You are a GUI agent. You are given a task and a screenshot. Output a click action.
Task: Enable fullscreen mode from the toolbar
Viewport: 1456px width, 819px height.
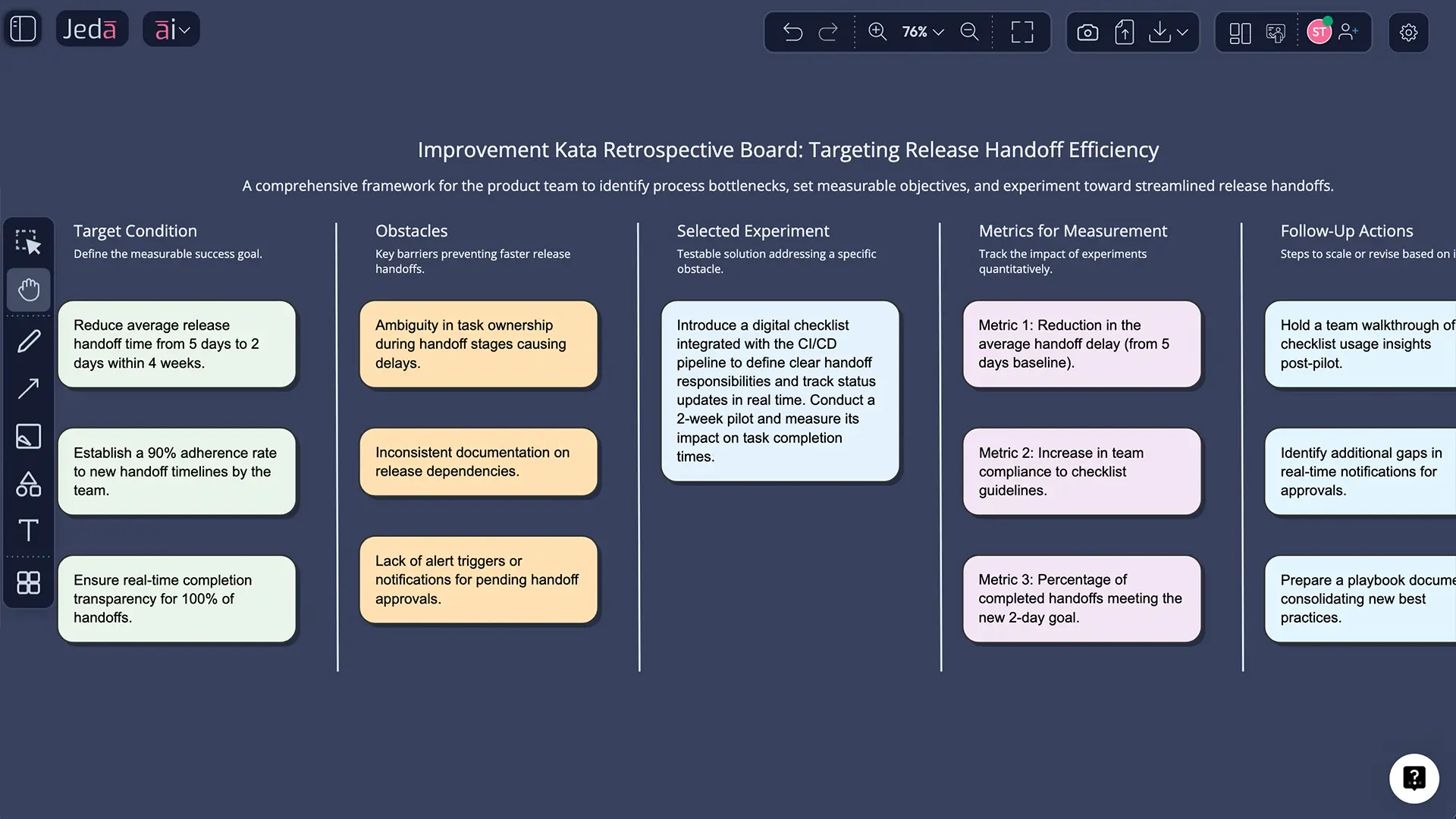(1021, 32)
